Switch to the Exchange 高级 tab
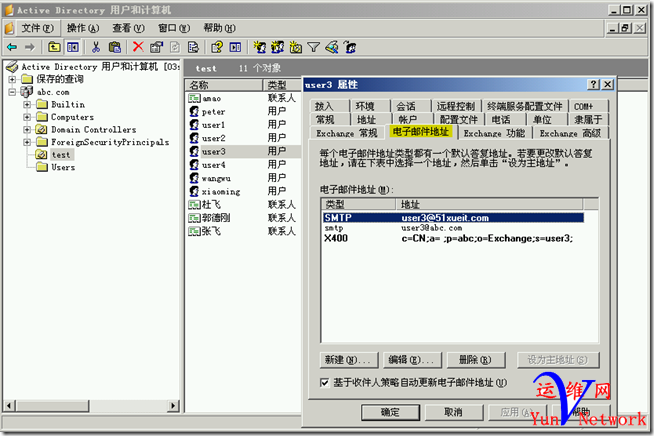This screenshot has height=436, width=654. point(570,134)
